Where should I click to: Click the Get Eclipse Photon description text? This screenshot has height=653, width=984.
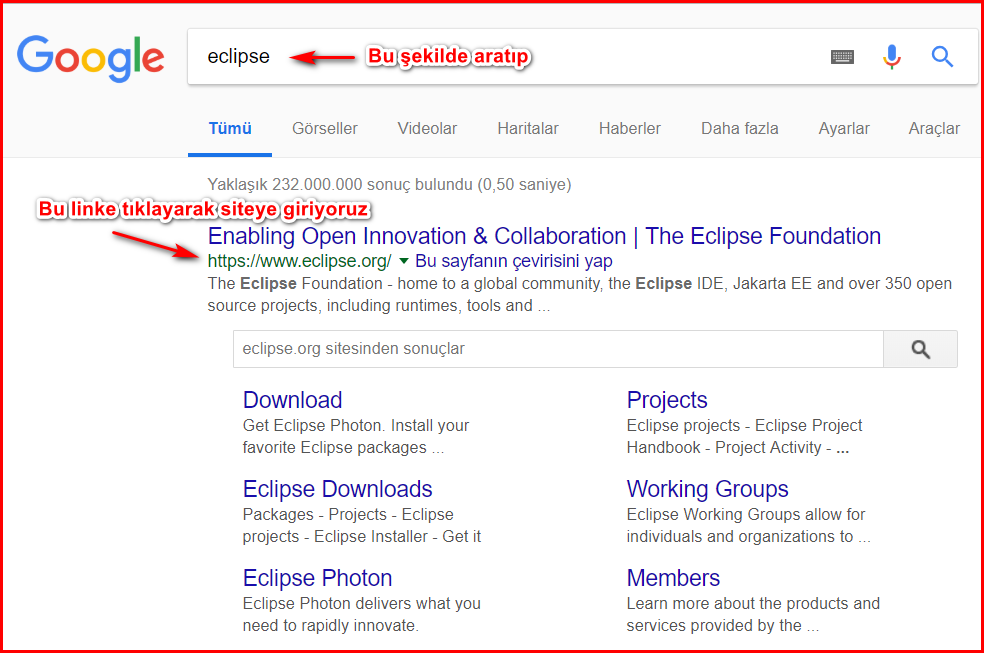pyautogui.click(x=356, y=437)
